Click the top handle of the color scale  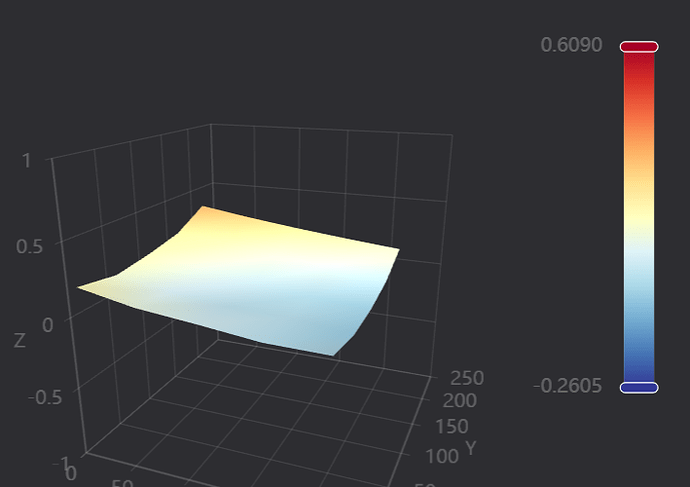tap(638, 47)
